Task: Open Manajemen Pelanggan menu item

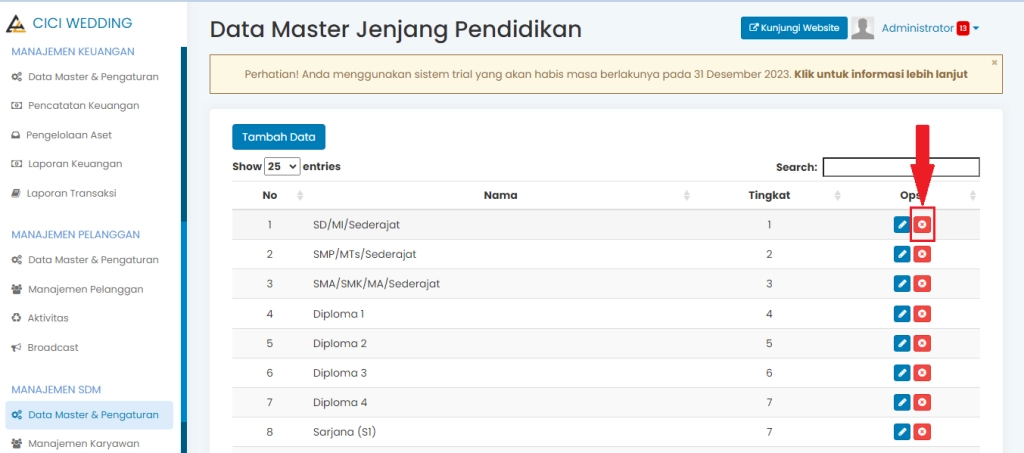Action: click(x=78, y=289)
